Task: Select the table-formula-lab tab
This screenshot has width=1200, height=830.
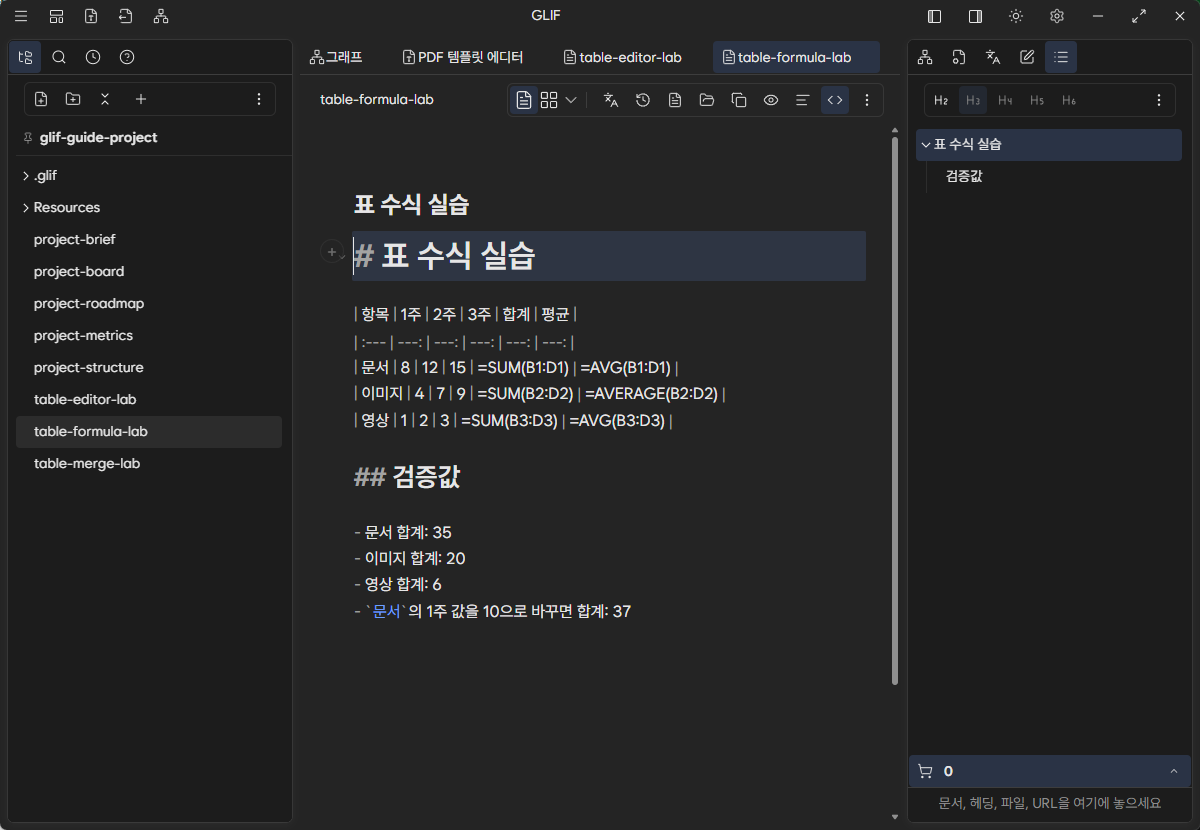Action: point(796,57)
